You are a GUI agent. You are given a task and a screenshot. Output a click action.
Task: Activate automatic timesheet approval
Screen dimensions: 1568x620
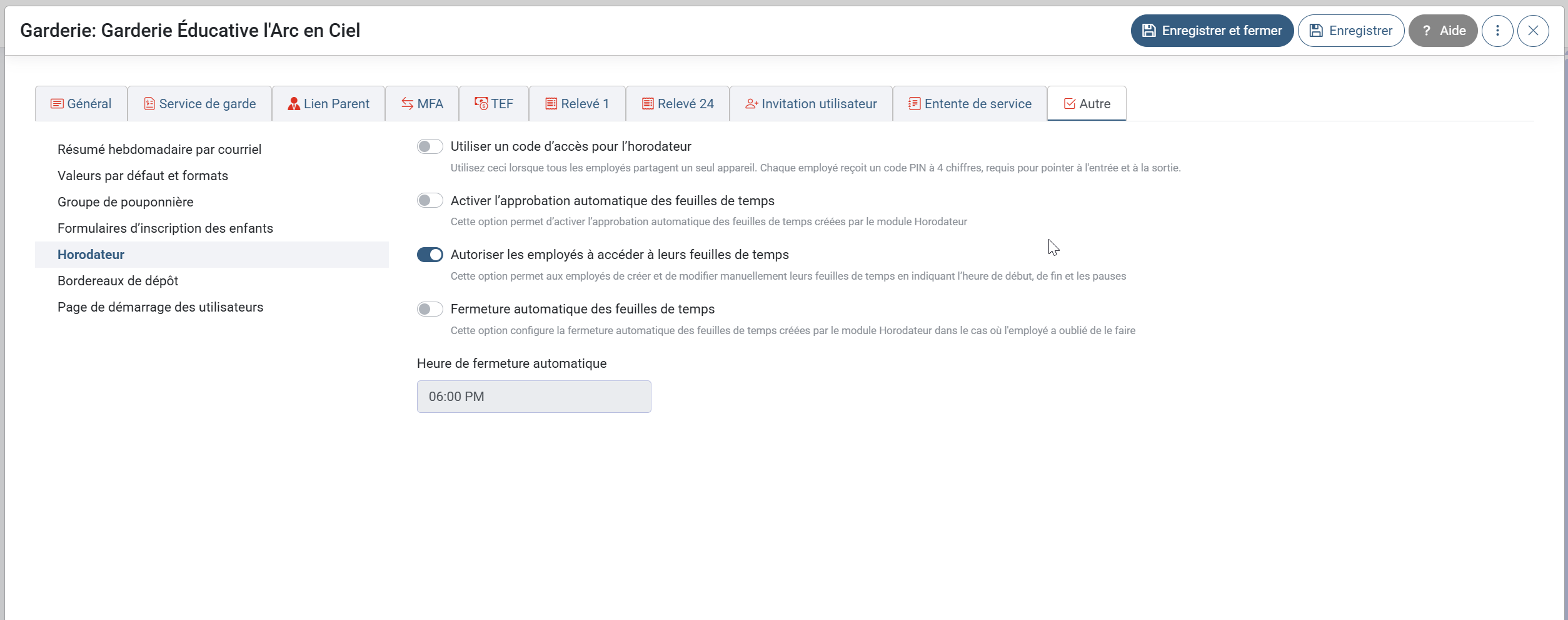tap(430, 200)
